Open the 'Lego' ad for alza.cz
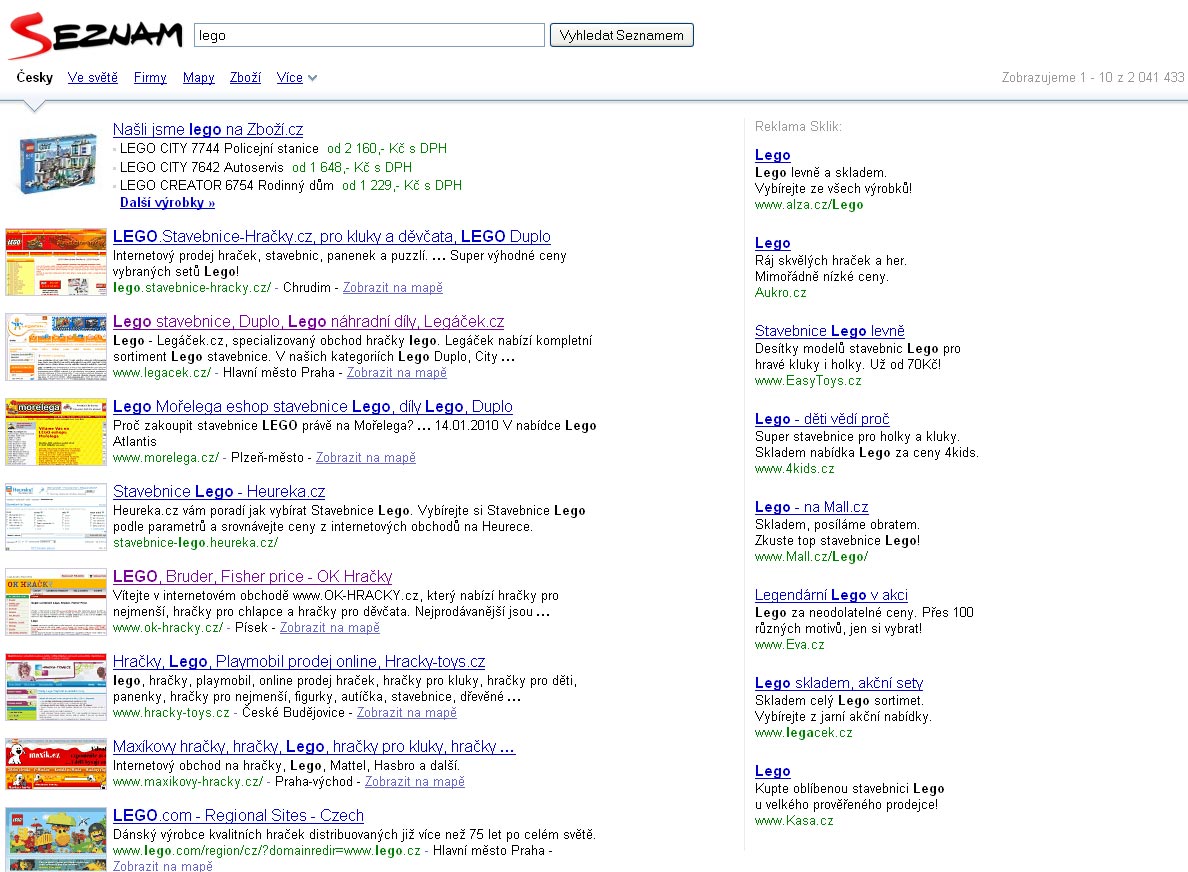 click(x=772, y=155)
